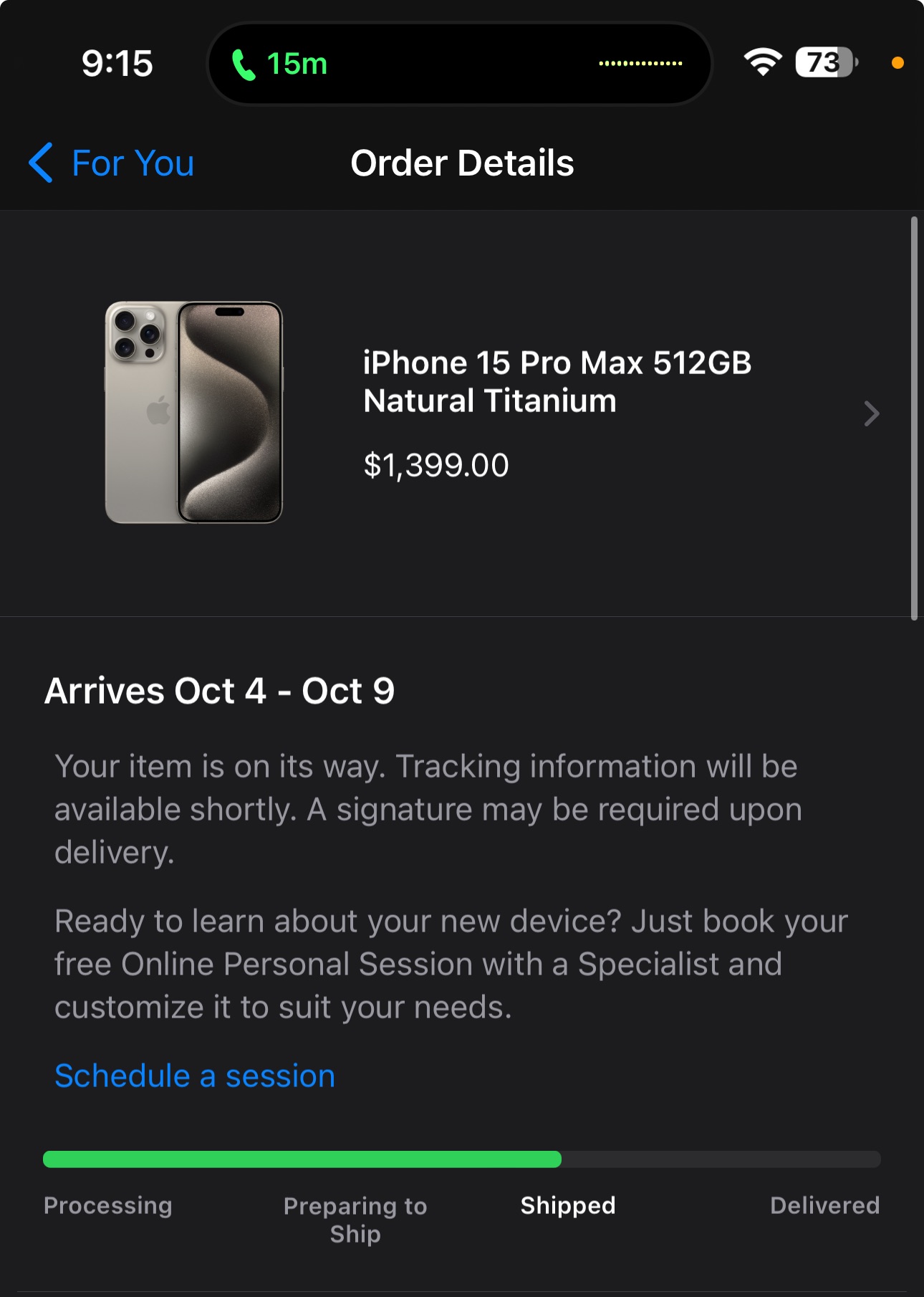Tap the 9:15 clock in status bar

(x=117, y=63)
